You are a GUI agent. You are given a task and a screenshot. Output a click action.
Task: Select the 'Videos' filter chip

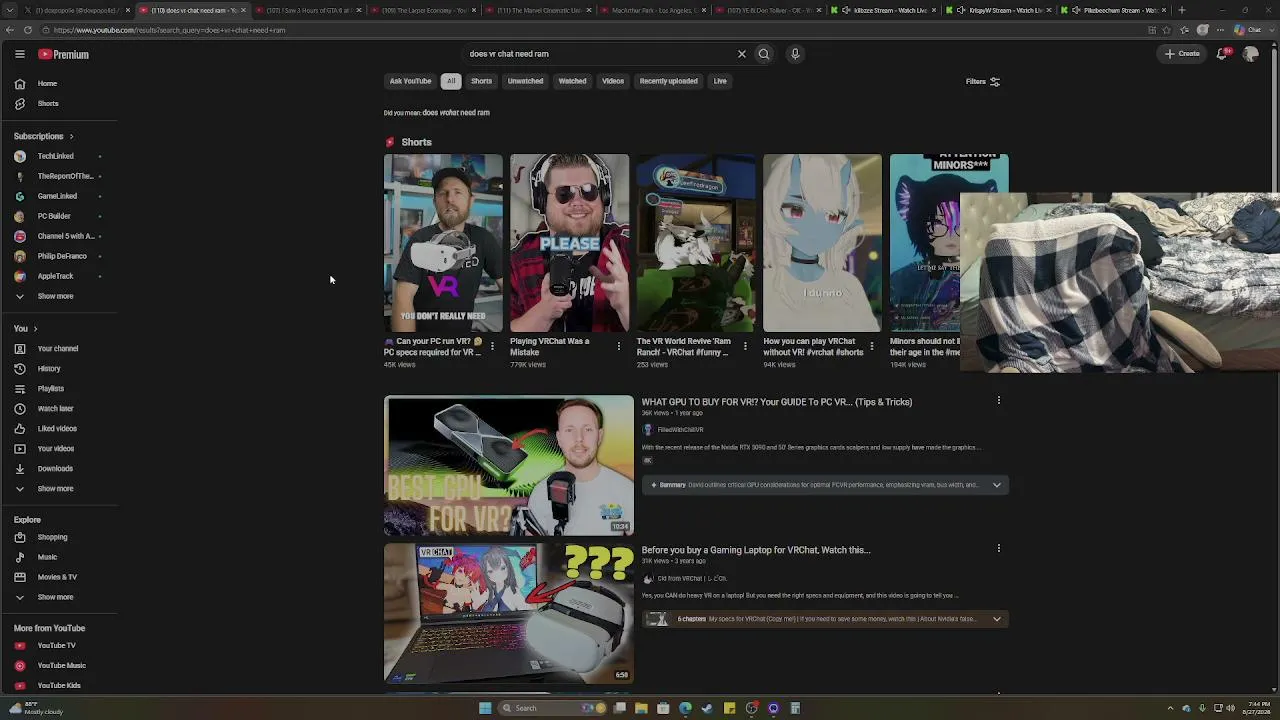point(613,81)
